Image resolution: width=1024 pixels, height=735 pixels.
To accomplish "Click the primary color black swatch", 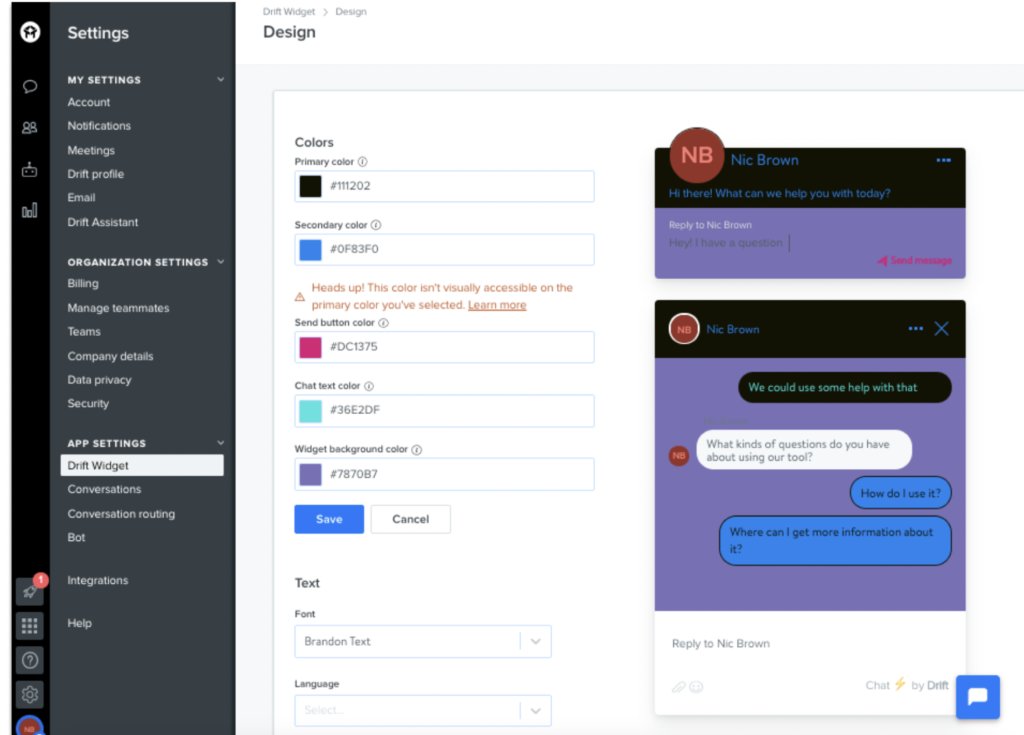I will coord(310,186).
